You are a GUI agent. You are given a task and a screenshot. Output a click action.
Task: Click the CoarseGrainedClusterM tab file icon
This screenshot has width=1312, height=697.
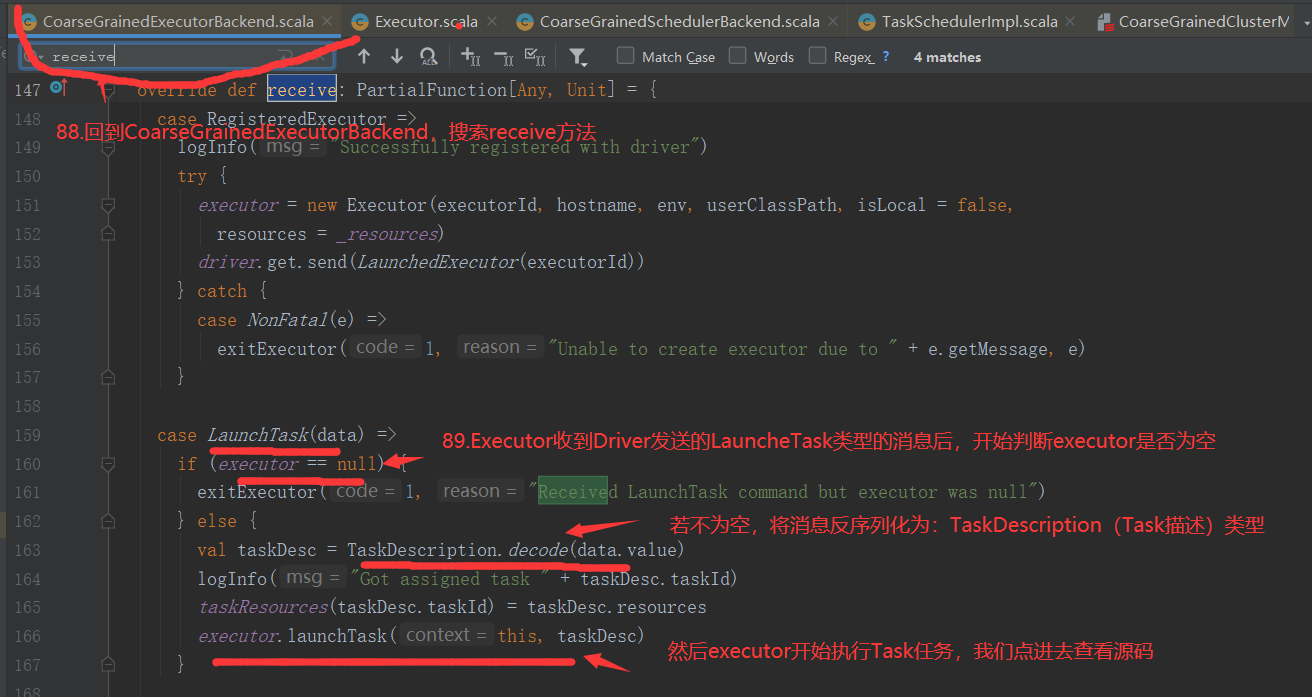coord(1105,21)
